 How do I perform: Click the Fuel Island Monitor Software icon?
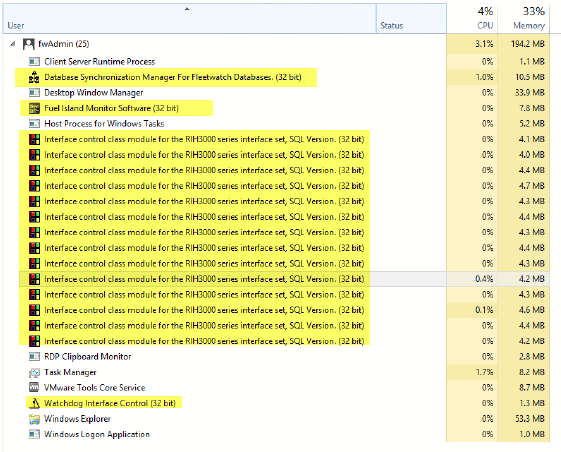pos(34,108)
